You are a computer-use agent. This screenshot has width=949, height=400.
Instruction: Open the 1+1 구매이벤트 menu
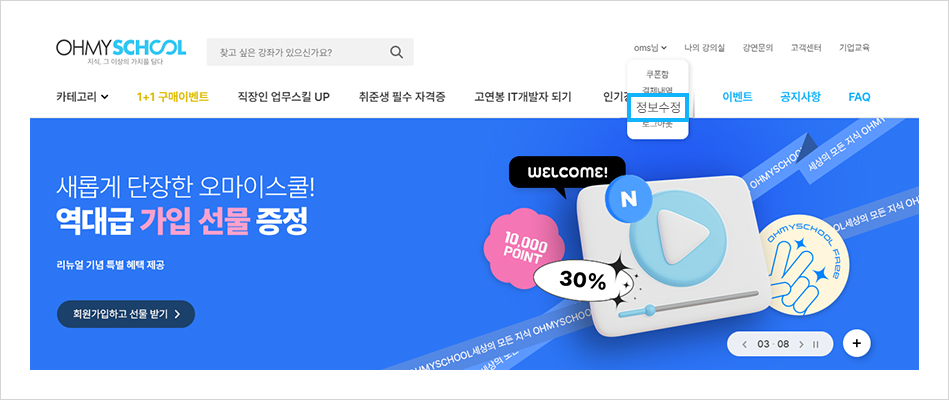[172, 97]
